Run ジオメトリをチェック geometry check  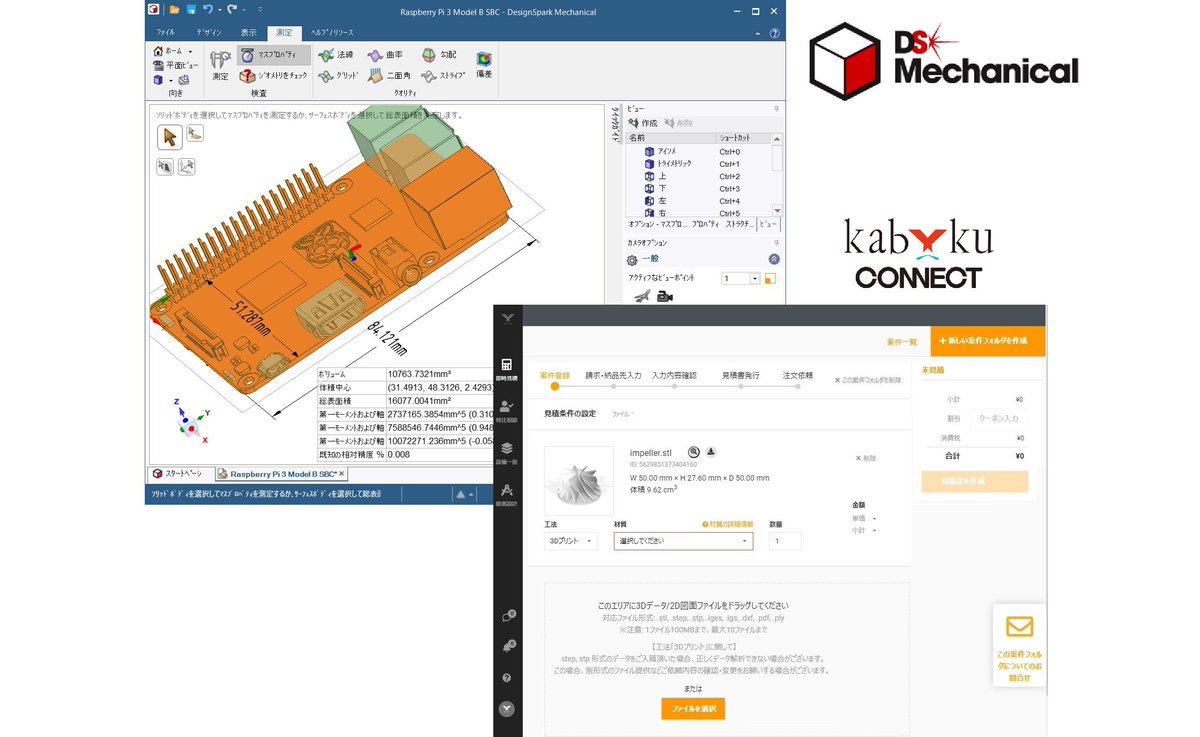[x=273, y=75]
